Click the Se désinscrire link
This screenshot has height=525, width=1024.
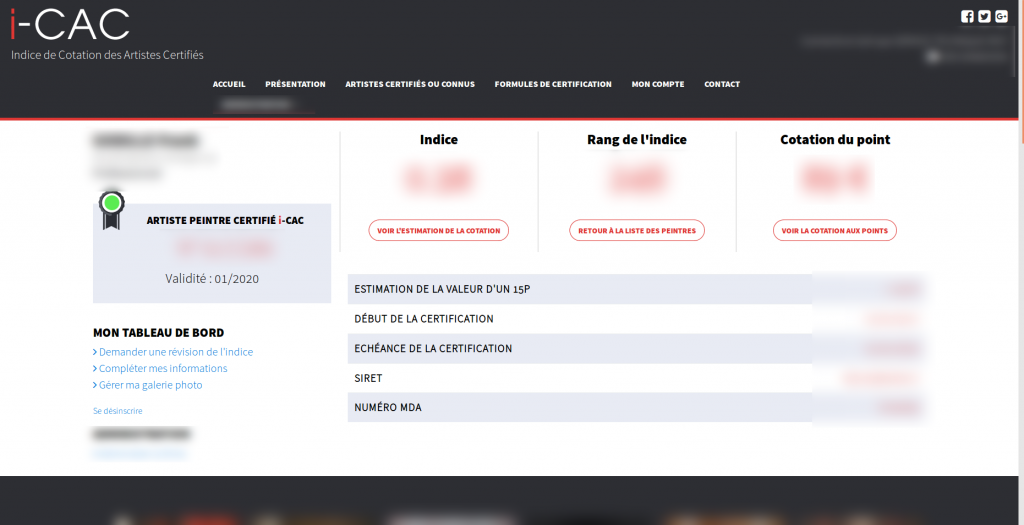(x=117, y=411)
